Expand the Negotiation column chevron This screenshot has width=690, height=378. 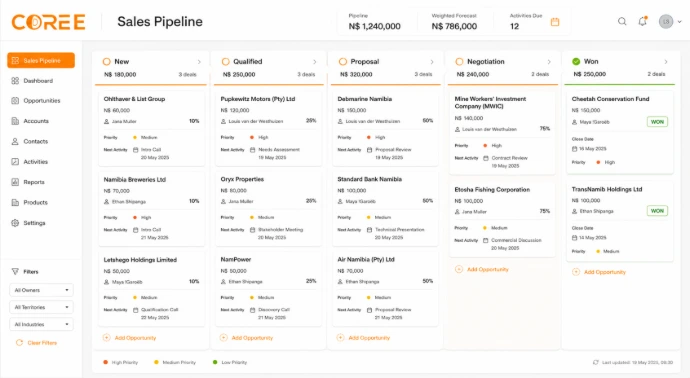[549, 62]
